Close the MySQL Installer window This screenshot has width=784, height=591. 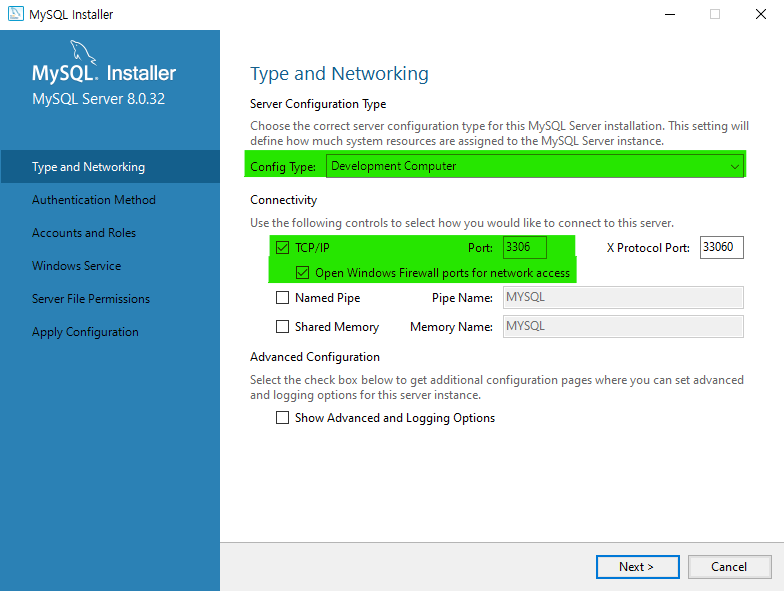(x=761, y=14)
